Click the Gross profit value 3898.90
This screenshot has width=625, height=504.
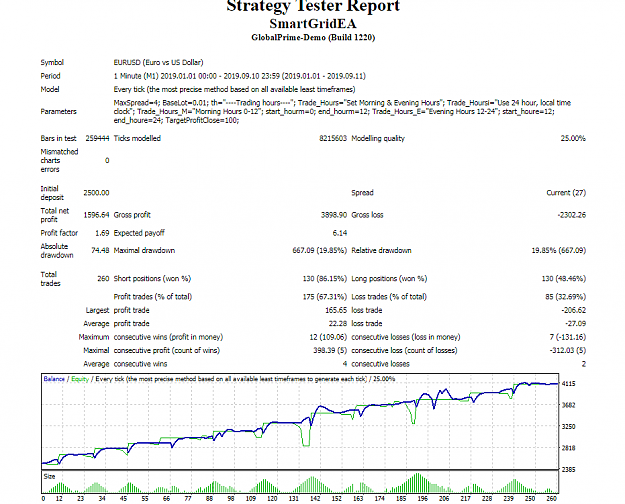334,215
